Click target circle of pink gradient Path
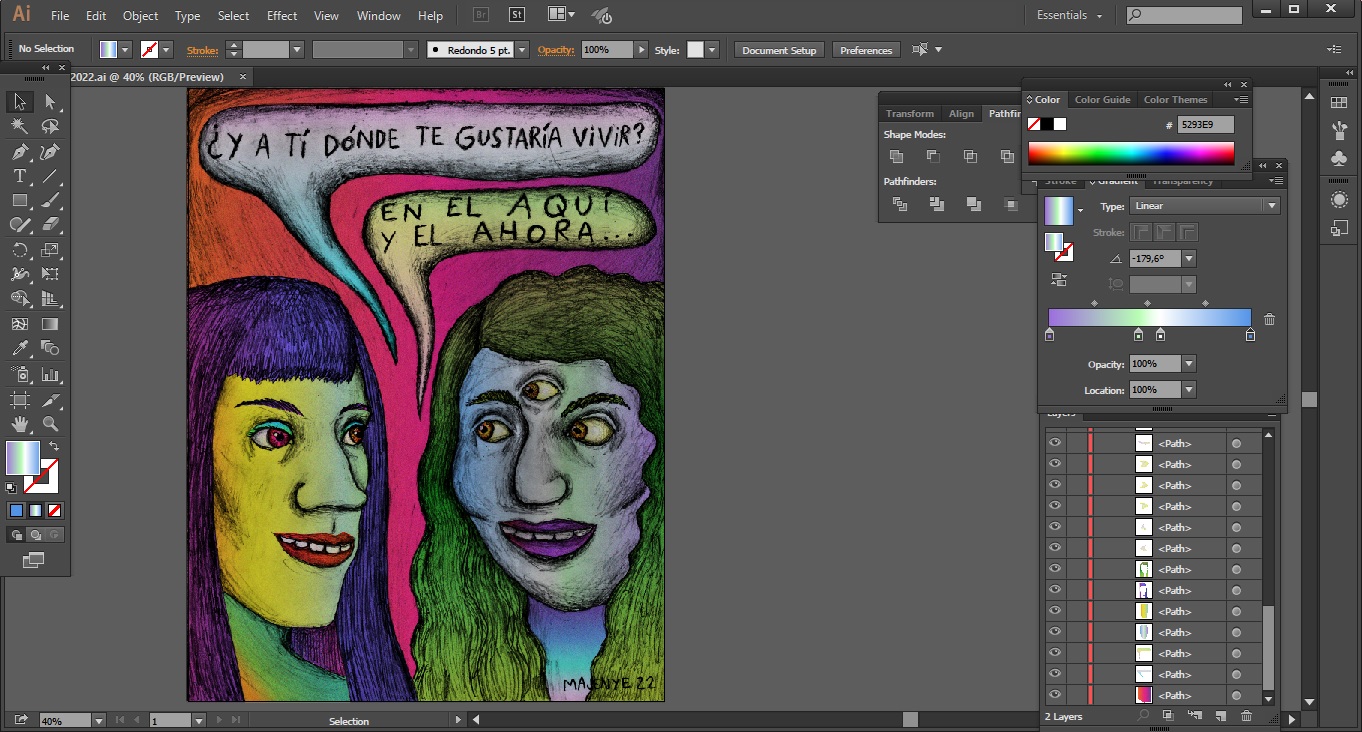Image resolution: width=1362 pixels, height=732 pixels. tap(1236, 695)
